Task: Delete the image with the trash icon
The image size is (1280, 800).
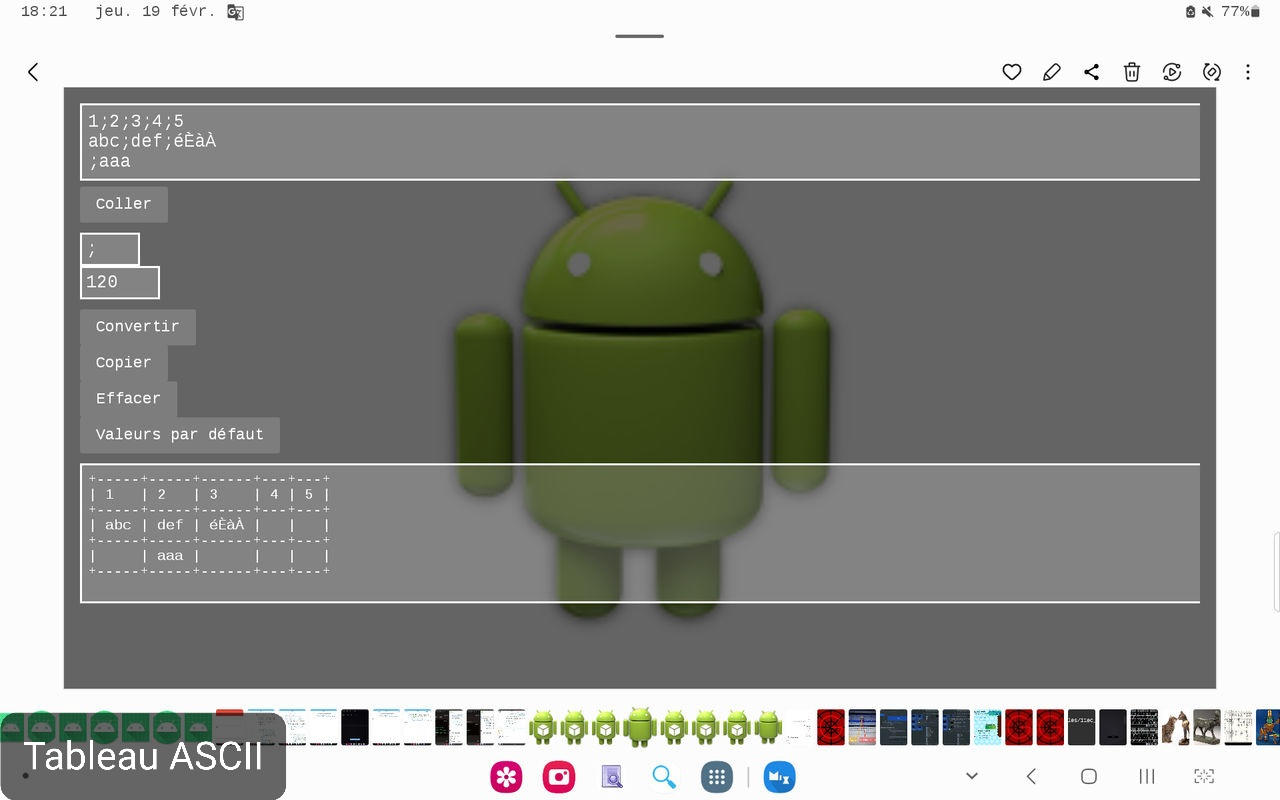Action: [x=1131, y=72]
